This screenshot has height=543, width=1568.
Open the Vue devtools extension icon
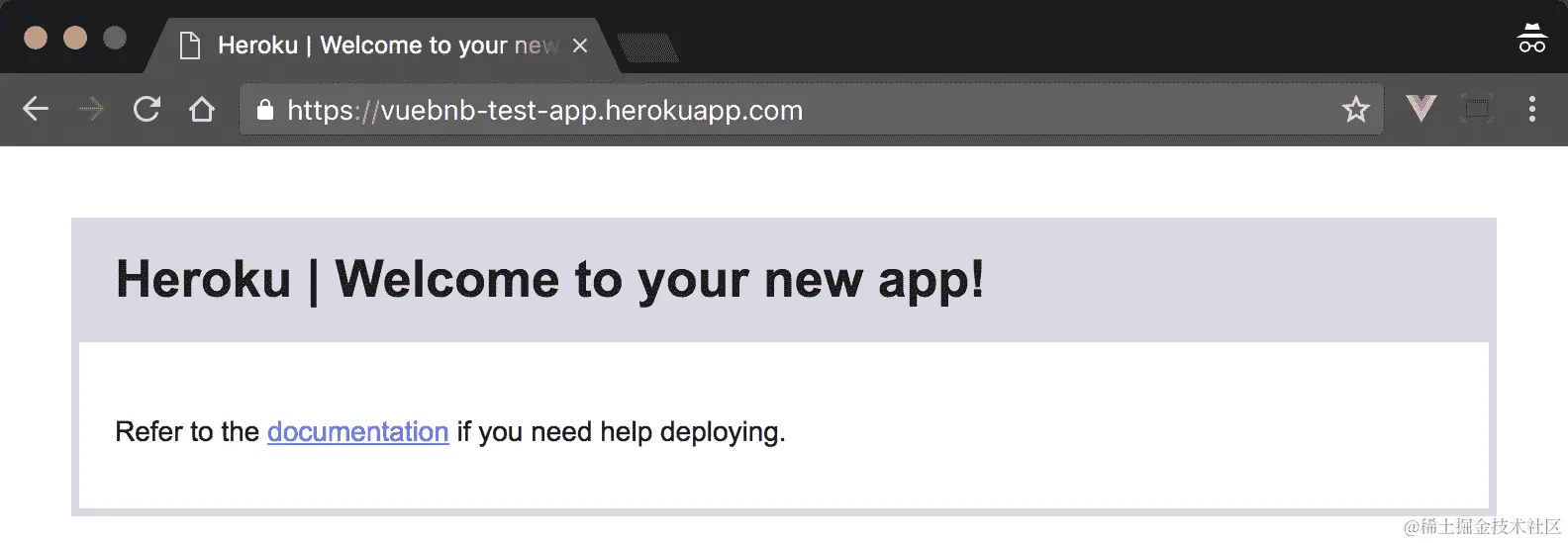(1421, 108)
